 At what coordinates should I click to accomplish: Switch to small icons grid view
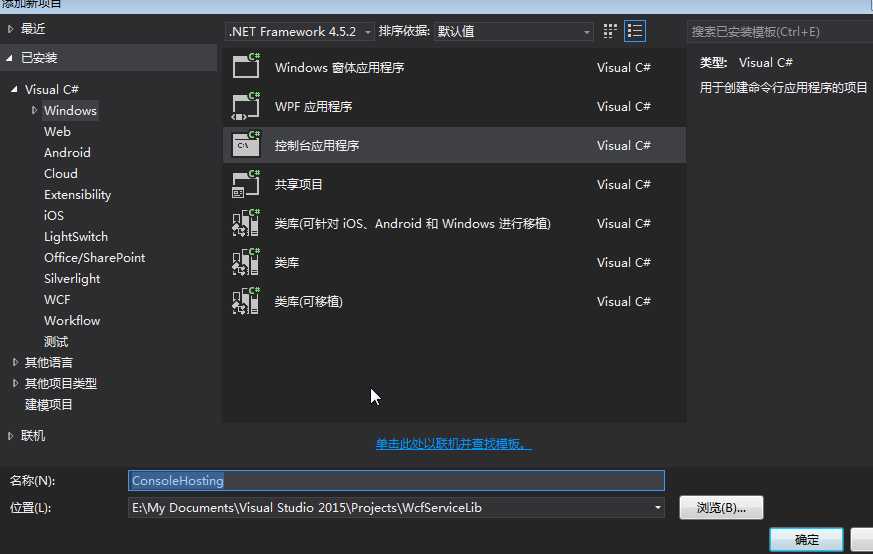point(610,31)
